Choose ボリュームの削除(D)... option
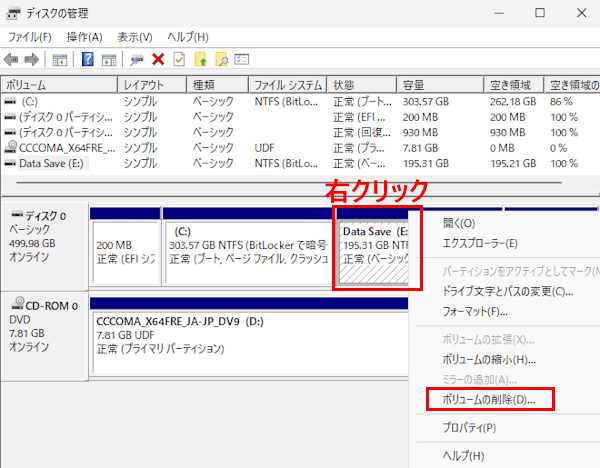 490,399
